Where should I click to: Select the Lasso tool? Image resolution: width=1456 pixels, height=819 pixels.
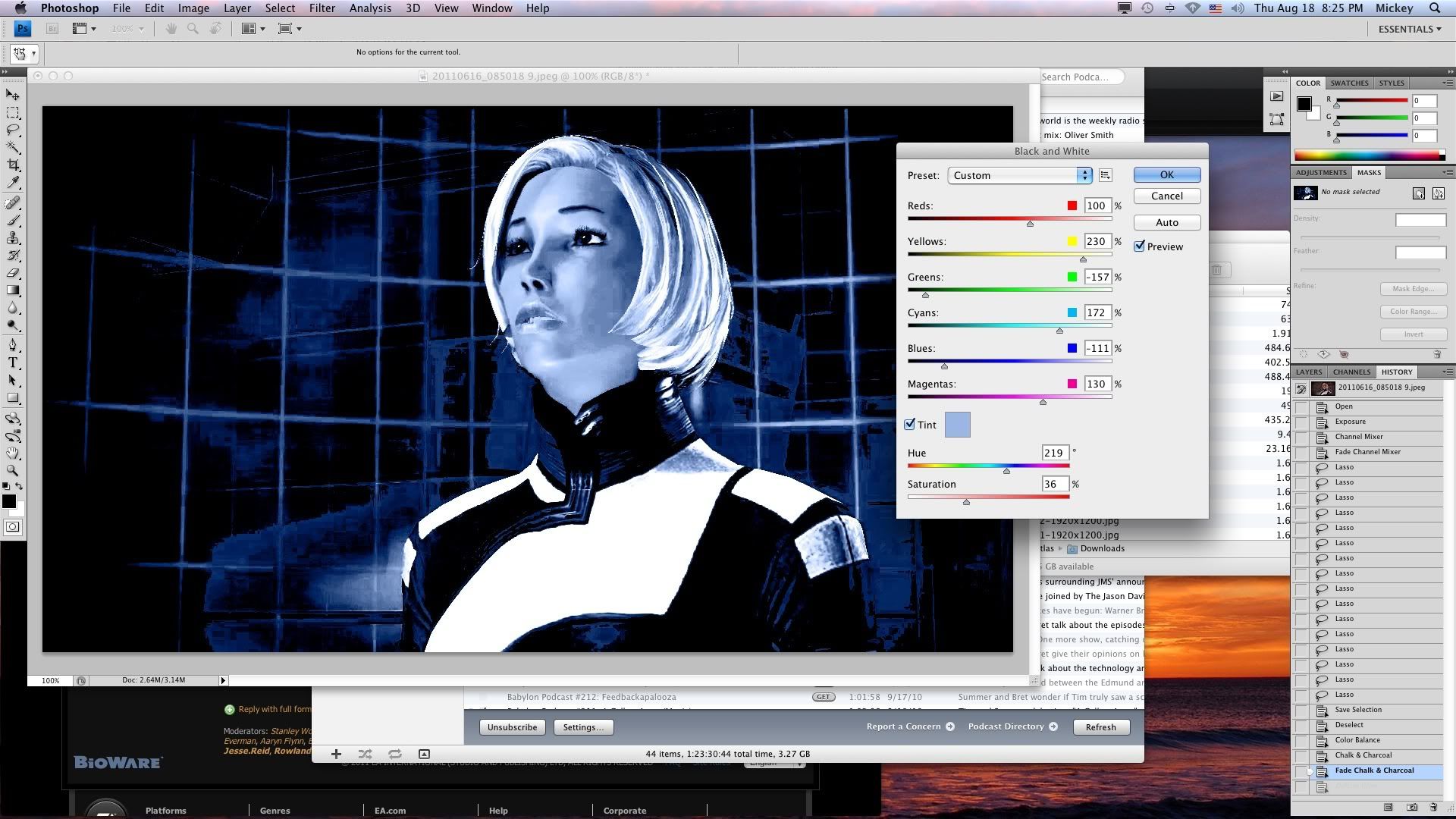pos(13,130)
